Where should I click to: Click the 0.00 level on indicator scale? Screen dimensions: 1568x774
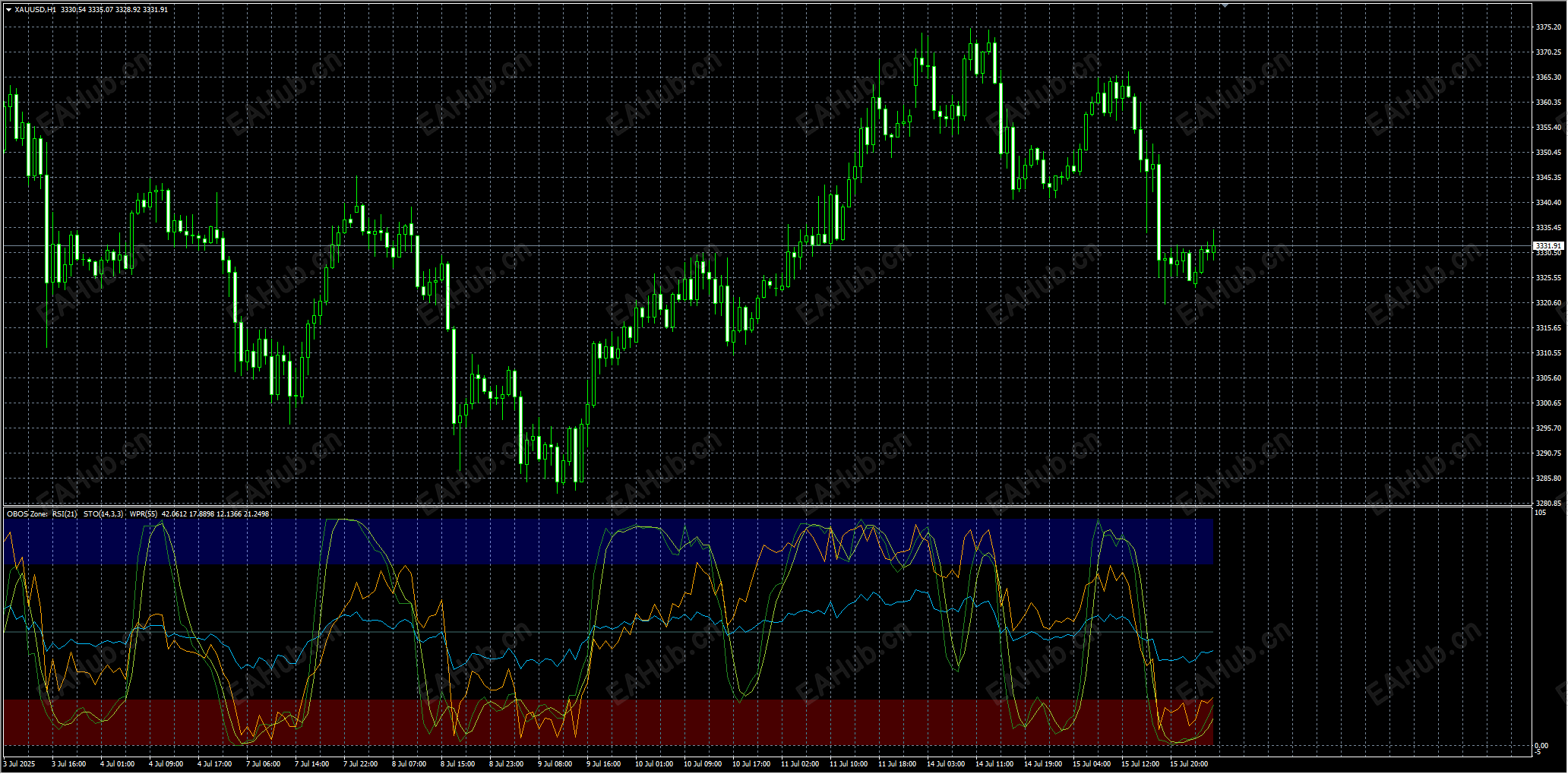(1542, 746)
